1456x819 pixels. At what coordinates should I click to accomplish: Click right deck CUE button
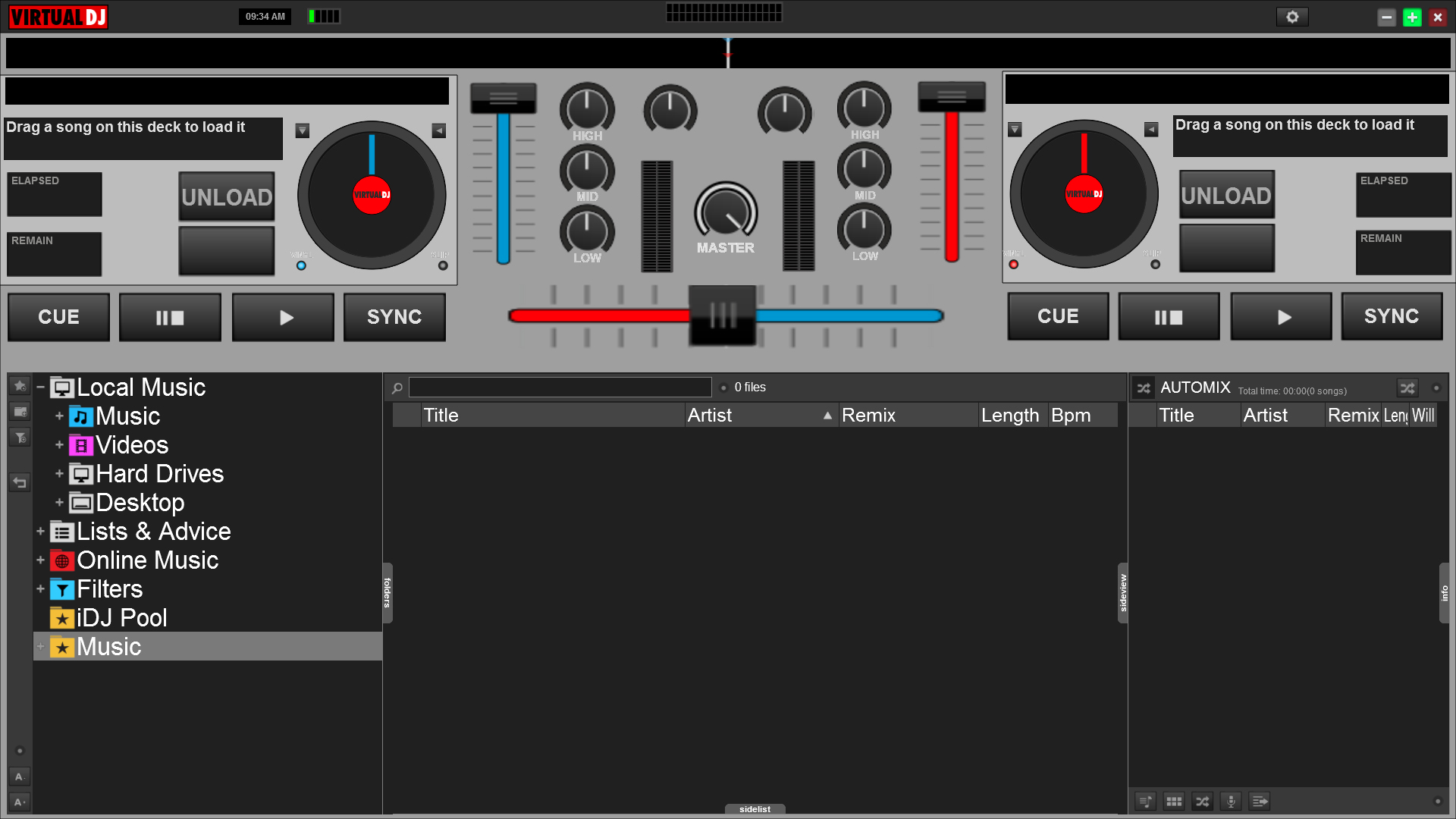[x=1058, y=316]
